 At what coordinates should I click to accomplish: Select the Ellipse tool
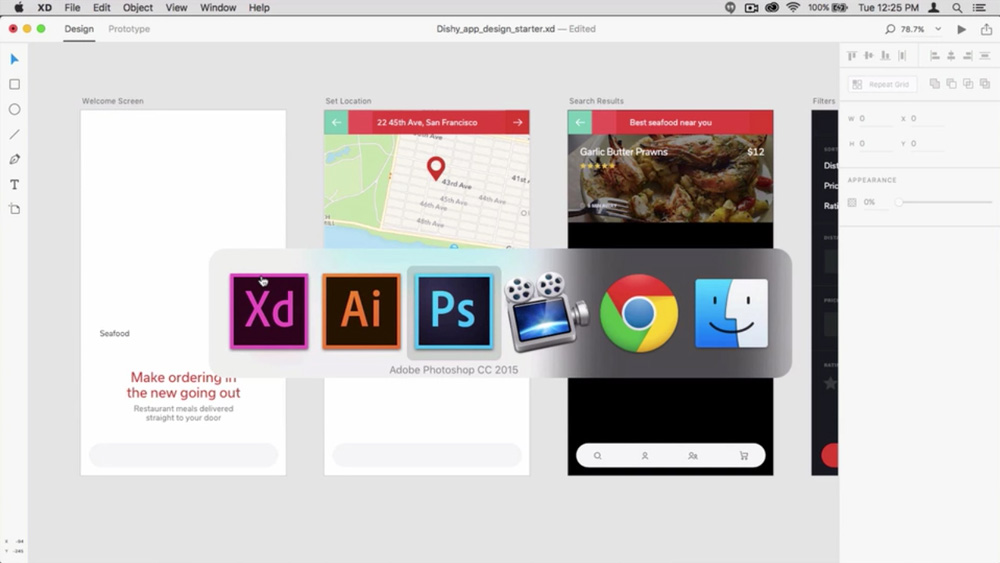tap(14, 109)
